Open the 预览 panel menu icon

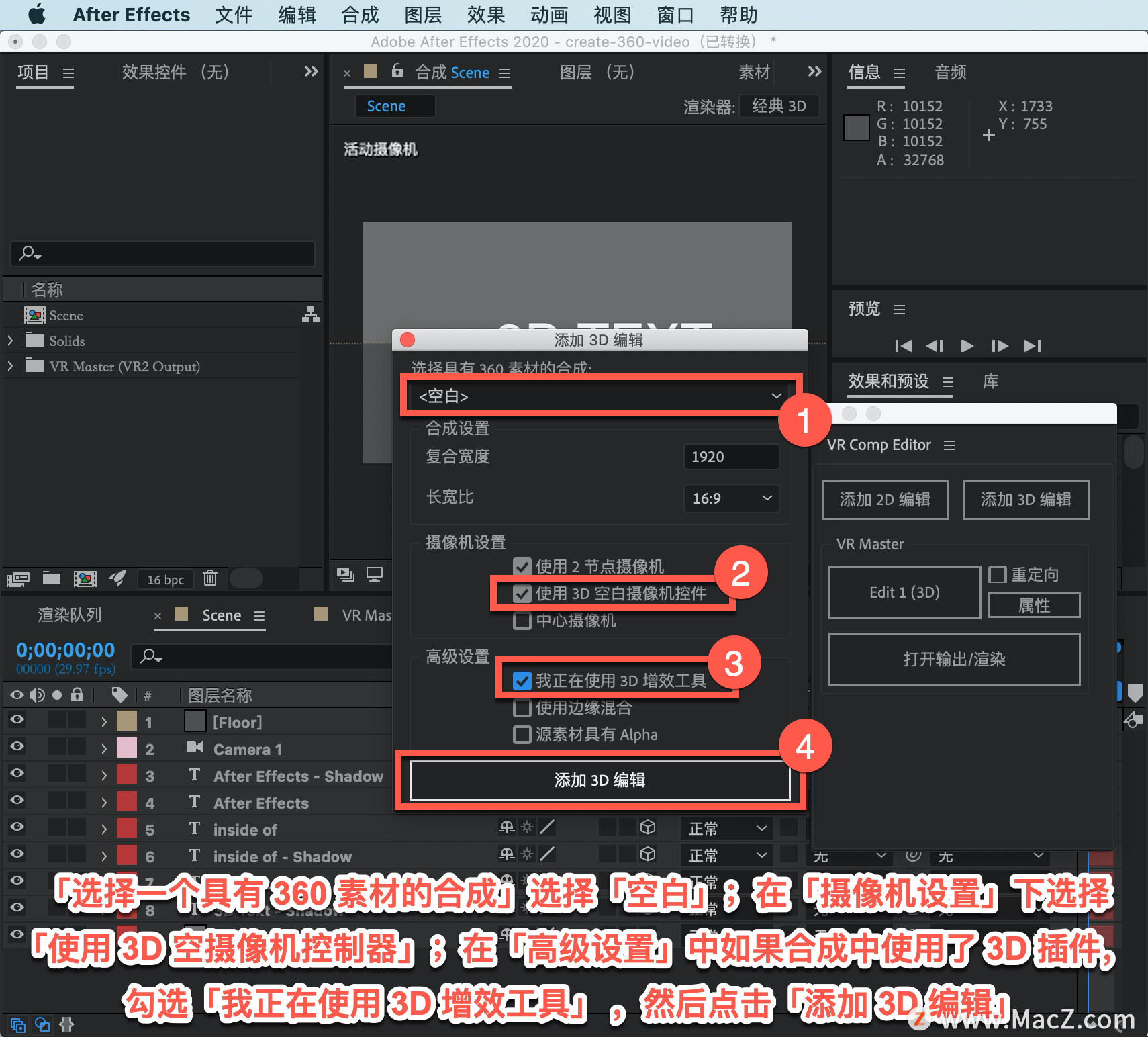click(x=900, y=309)
